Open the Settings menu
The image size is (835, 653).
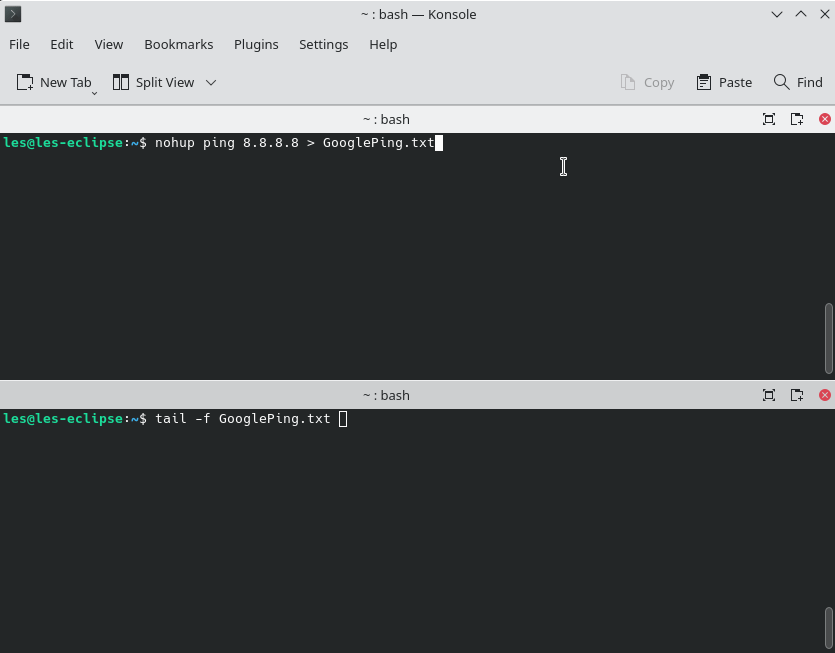(x=323, y=44)
